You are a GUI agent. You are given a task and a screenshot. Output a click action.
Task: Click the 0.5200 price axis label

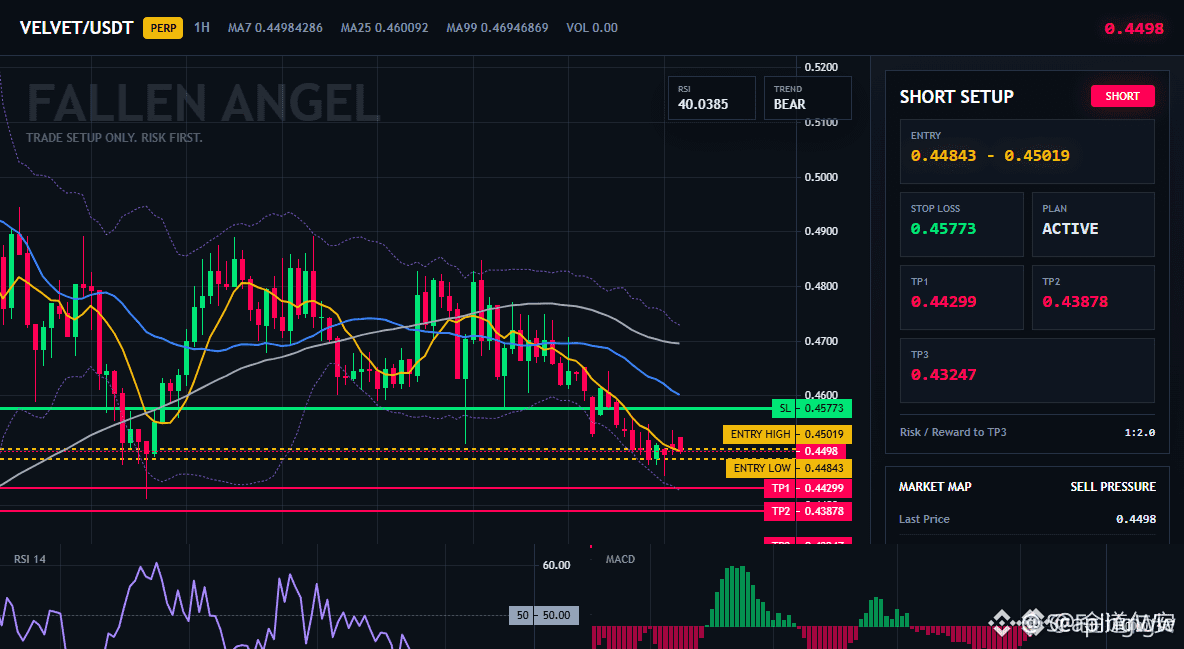click(x=821, y=67)
